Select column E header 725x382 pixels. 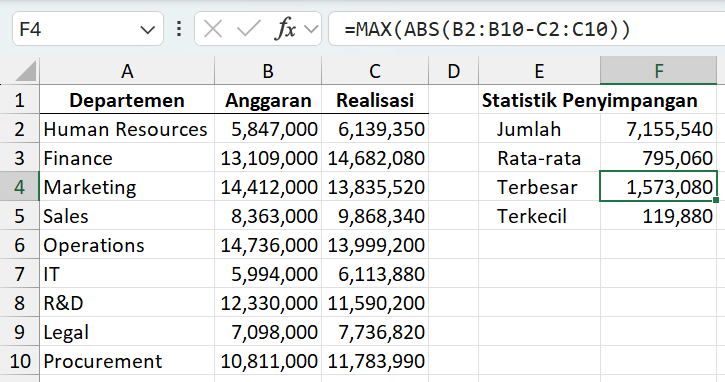(539, 71)
